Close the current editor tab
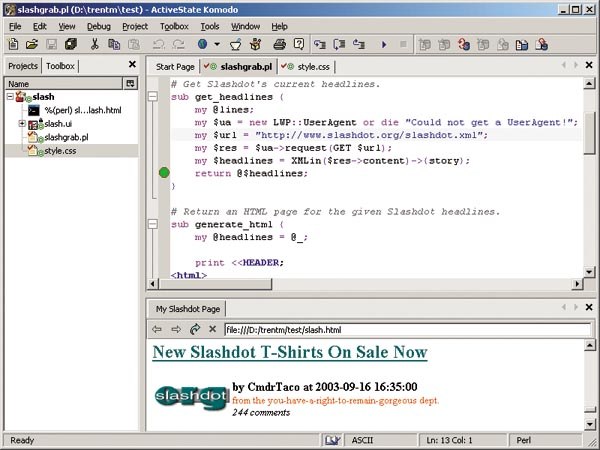Viewport: 600px width, 450px height. (x=589, y=65)
